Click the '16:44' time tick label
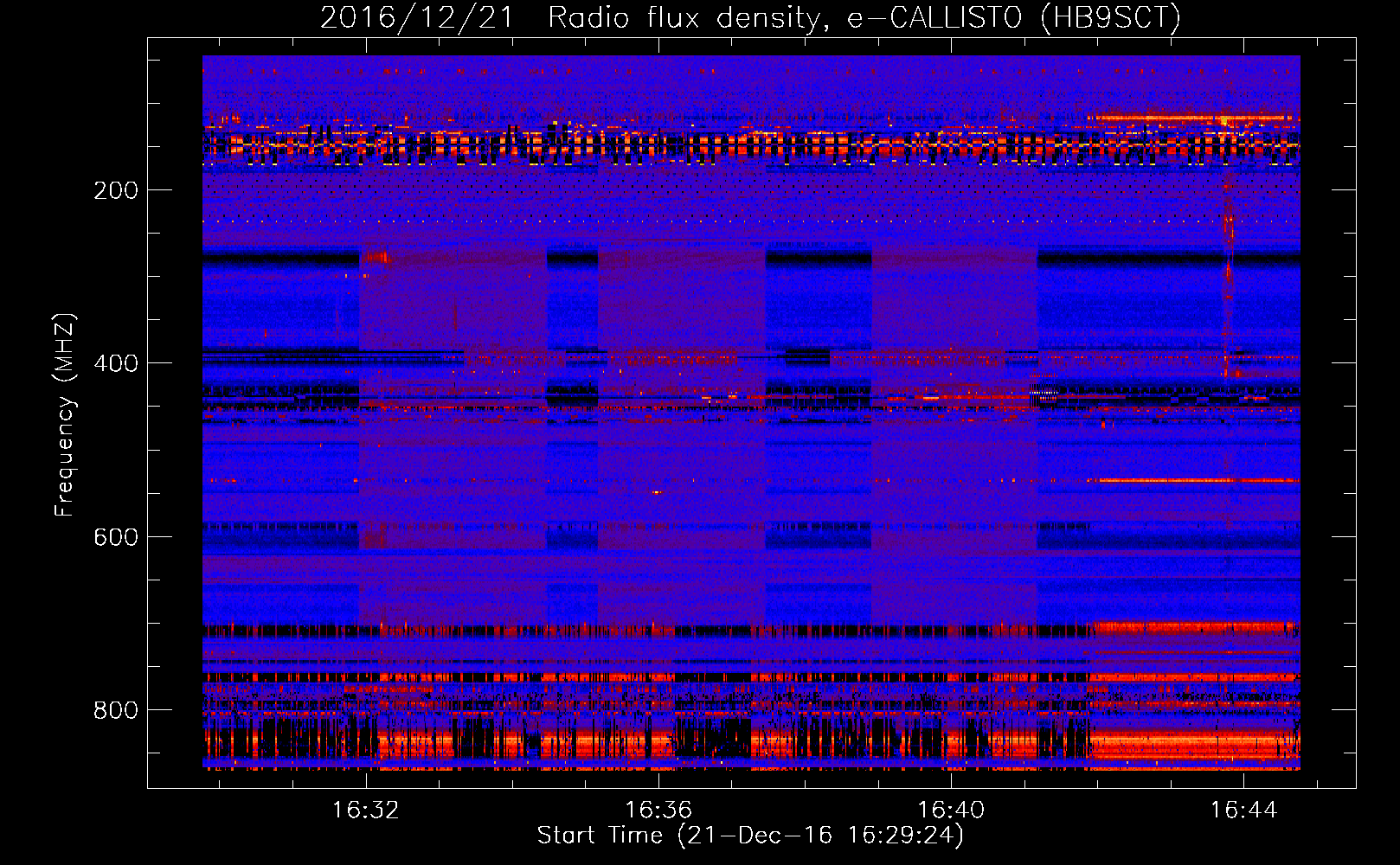The width and height of the screenshot is (1400, 865). (1243, 811)
